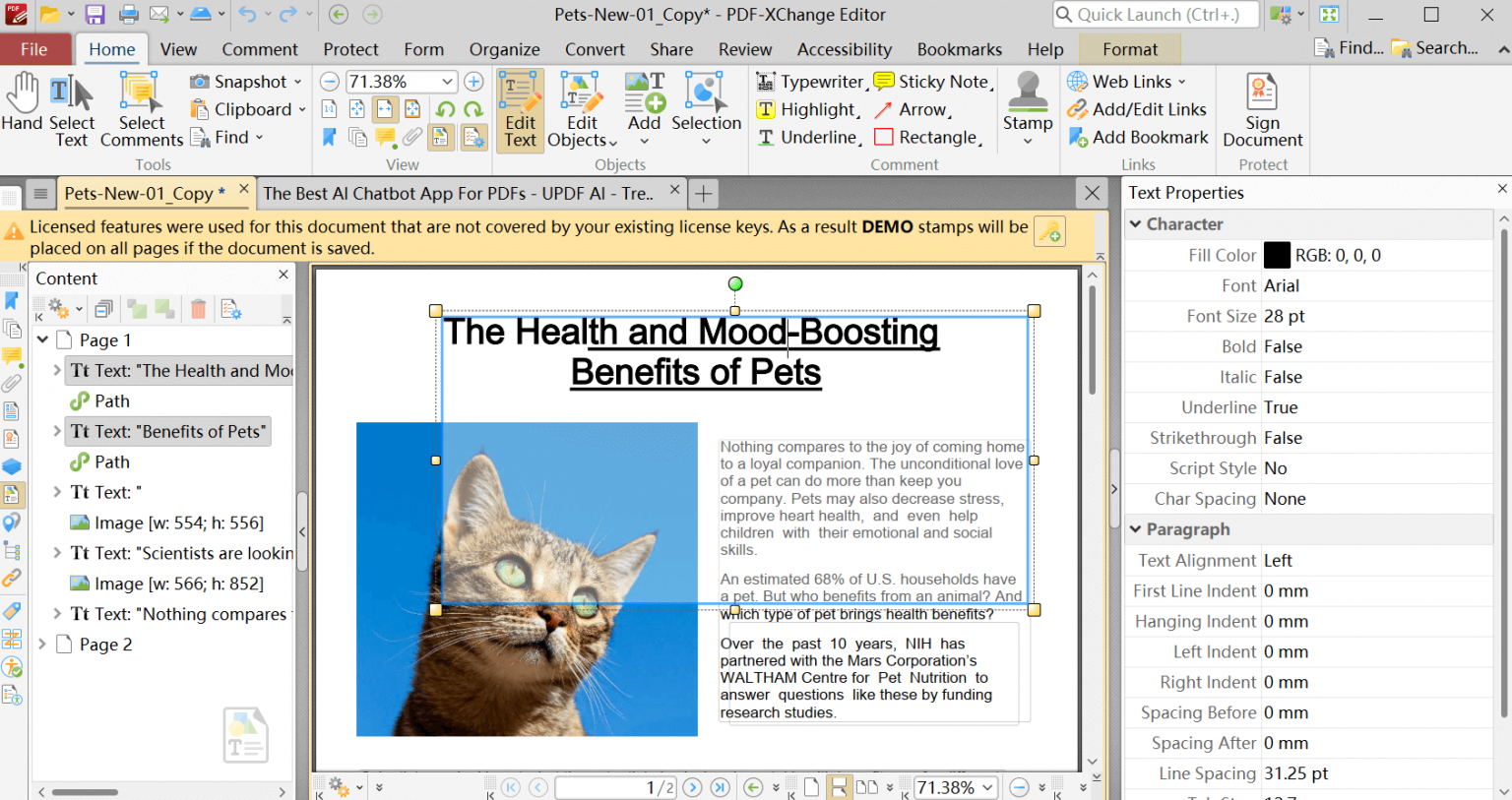Open the status bar zoom dropdown
Screen dimensions: 1512x800
click(987, 787)
